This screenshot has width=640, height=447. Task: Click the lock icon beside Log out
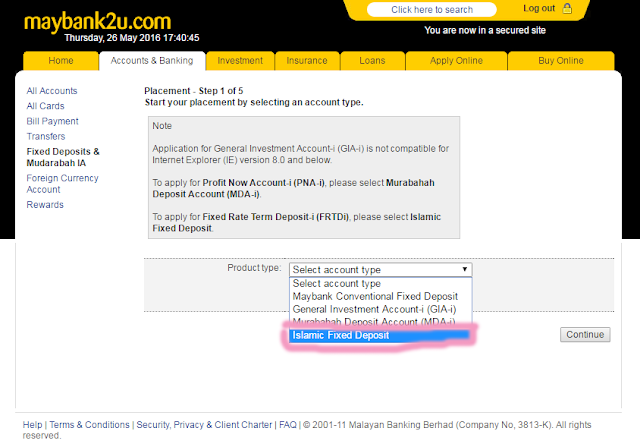click(x=567, y=9)
